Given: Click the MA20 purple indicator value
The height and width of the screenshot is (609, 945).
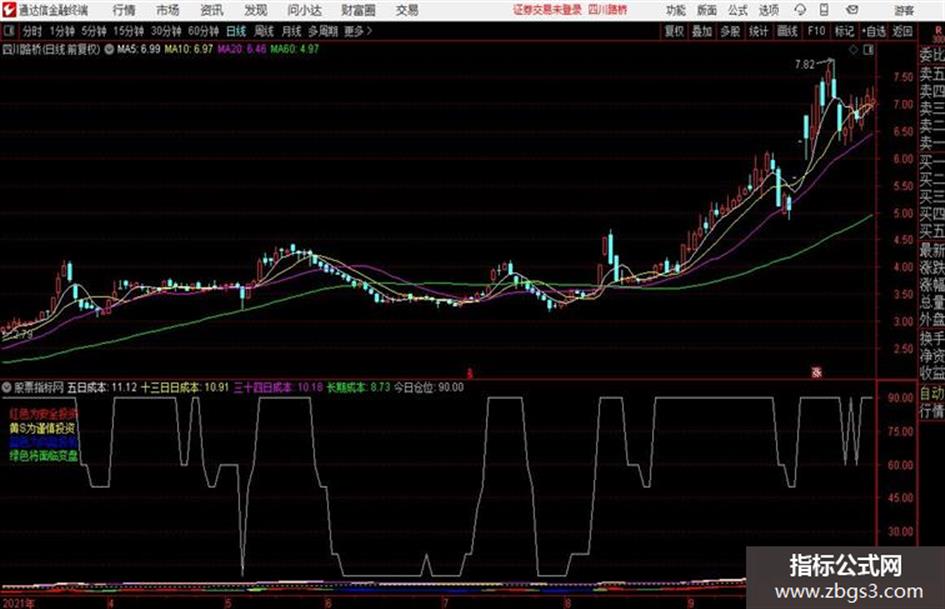Looking at the screenshot, I should coord(242,49).
